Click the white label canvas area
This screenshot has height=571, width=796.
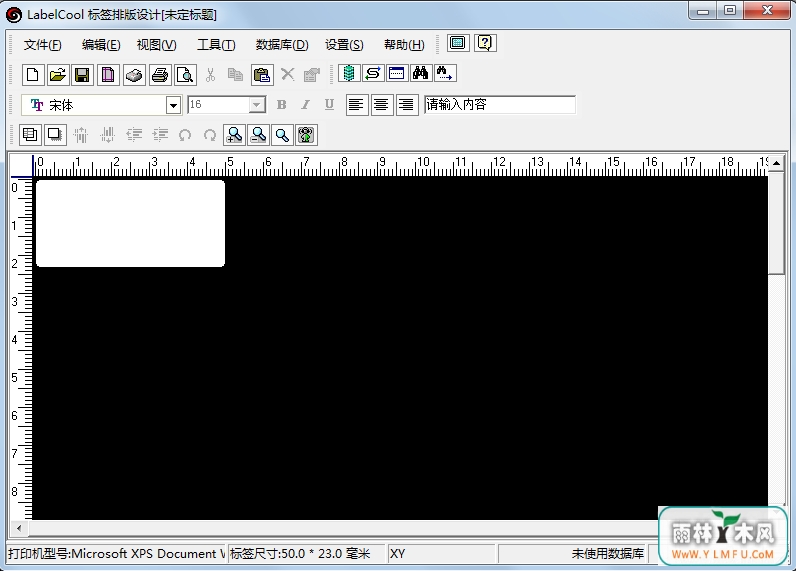pos(130,223)
